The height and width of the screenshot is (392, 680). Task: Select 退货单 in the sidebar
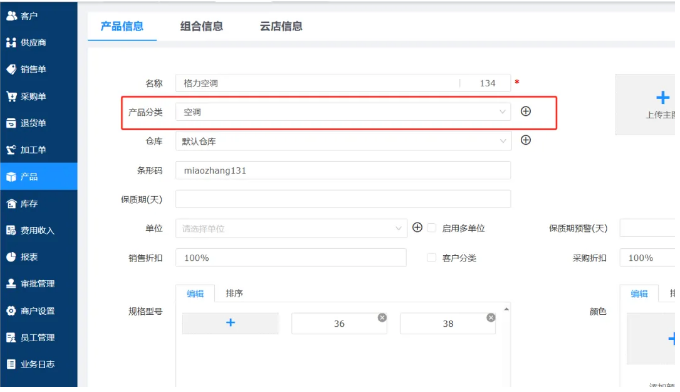click(39, 123)
